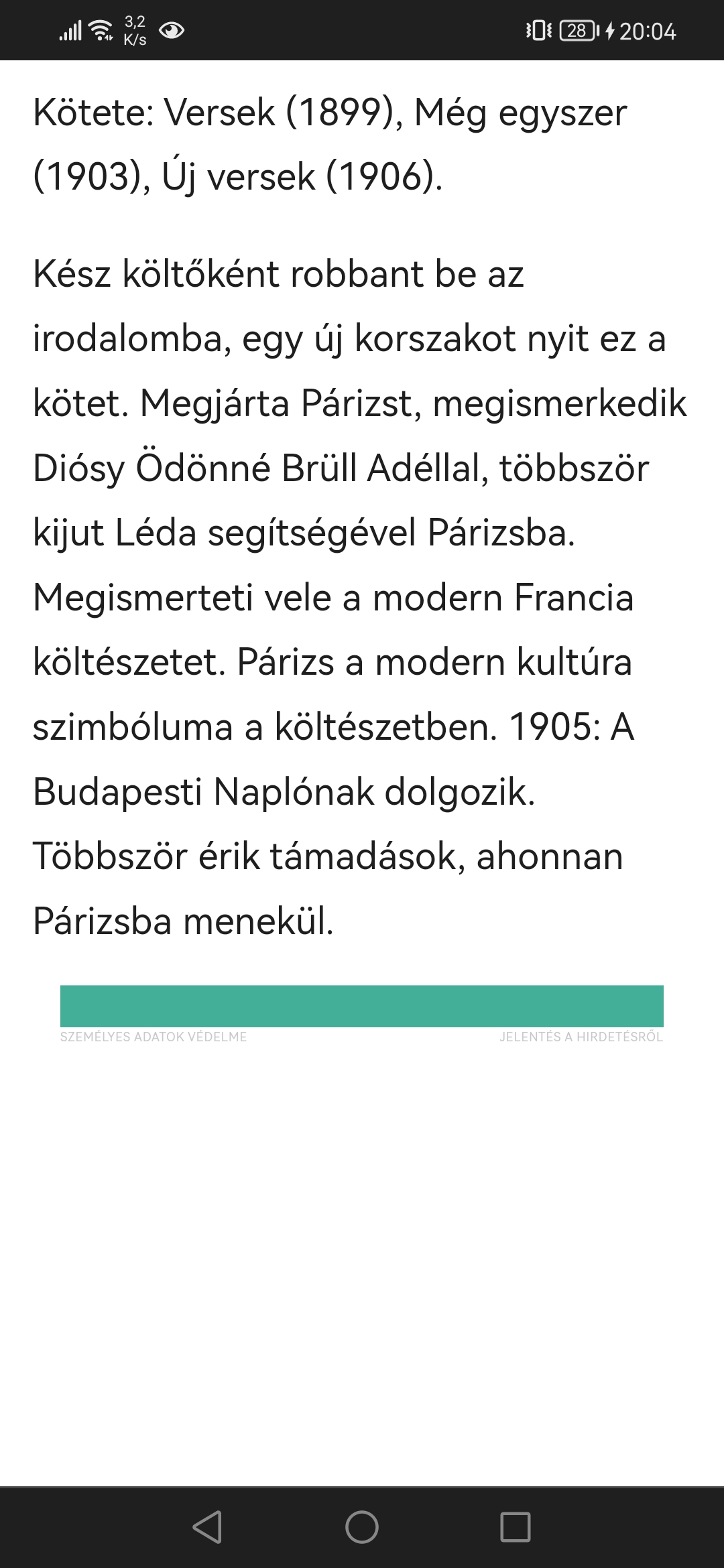Click 'Jelentés a hirdetésről' link

point(581,1037)
